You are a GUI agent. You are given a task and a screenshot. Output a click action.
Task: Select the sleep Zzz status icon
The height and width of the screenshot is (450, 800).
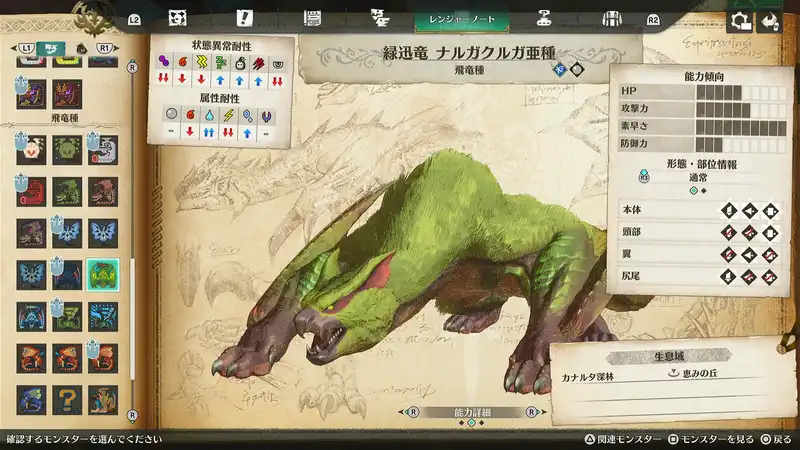click(220, 62)
